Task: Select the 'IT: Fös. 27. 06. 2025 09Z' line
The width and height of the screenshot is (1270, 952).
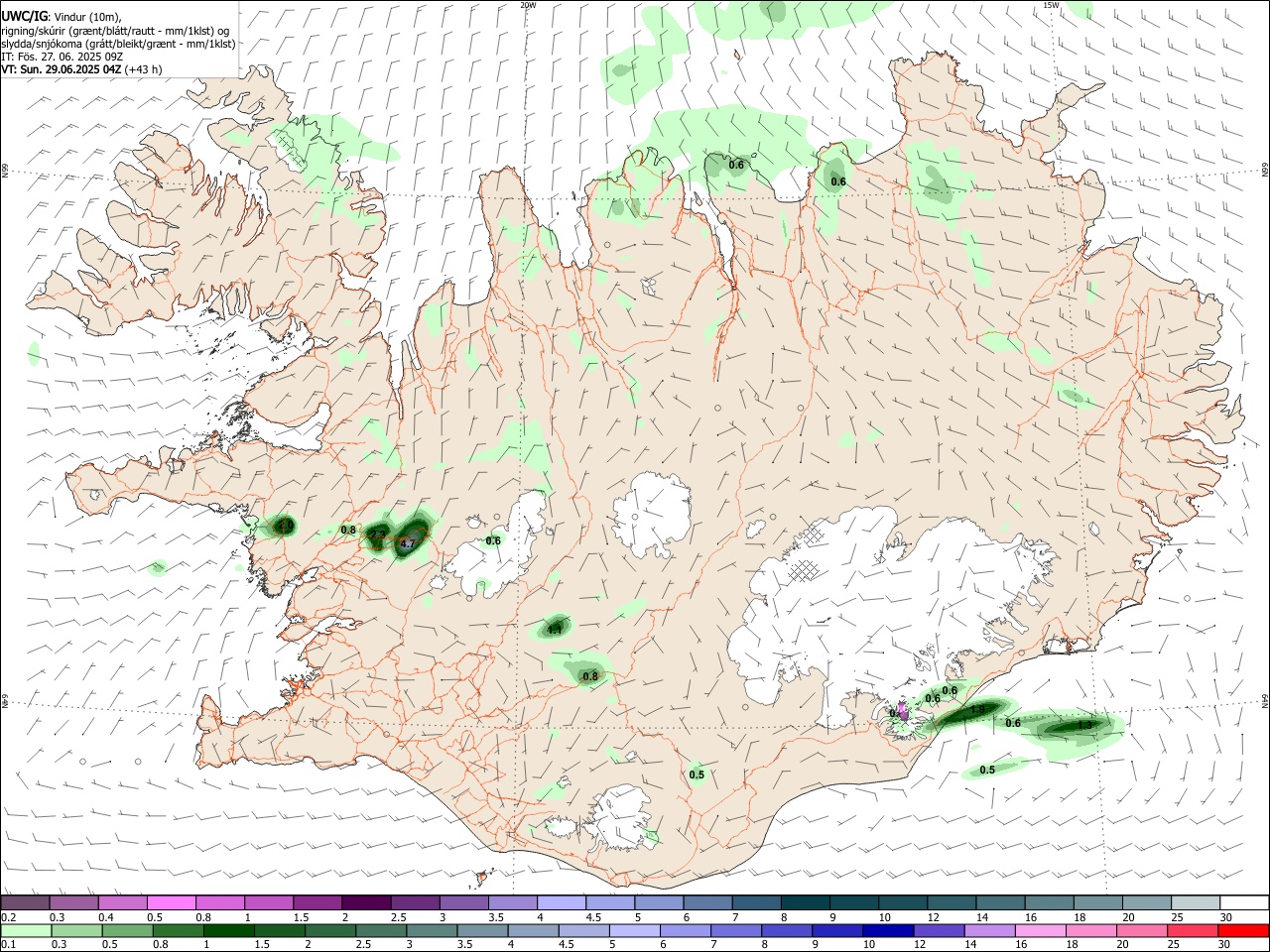Action: point(62,57)
